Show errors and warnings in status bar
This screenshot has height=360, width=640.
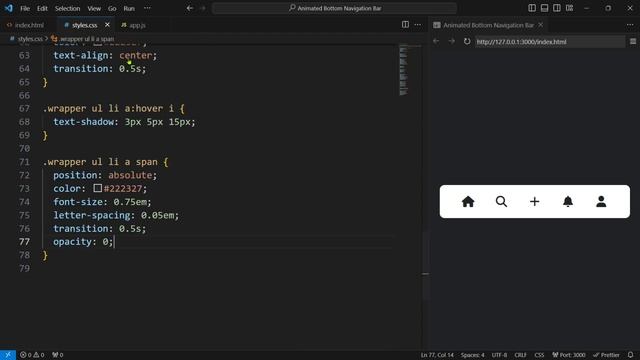pos(32,355)
